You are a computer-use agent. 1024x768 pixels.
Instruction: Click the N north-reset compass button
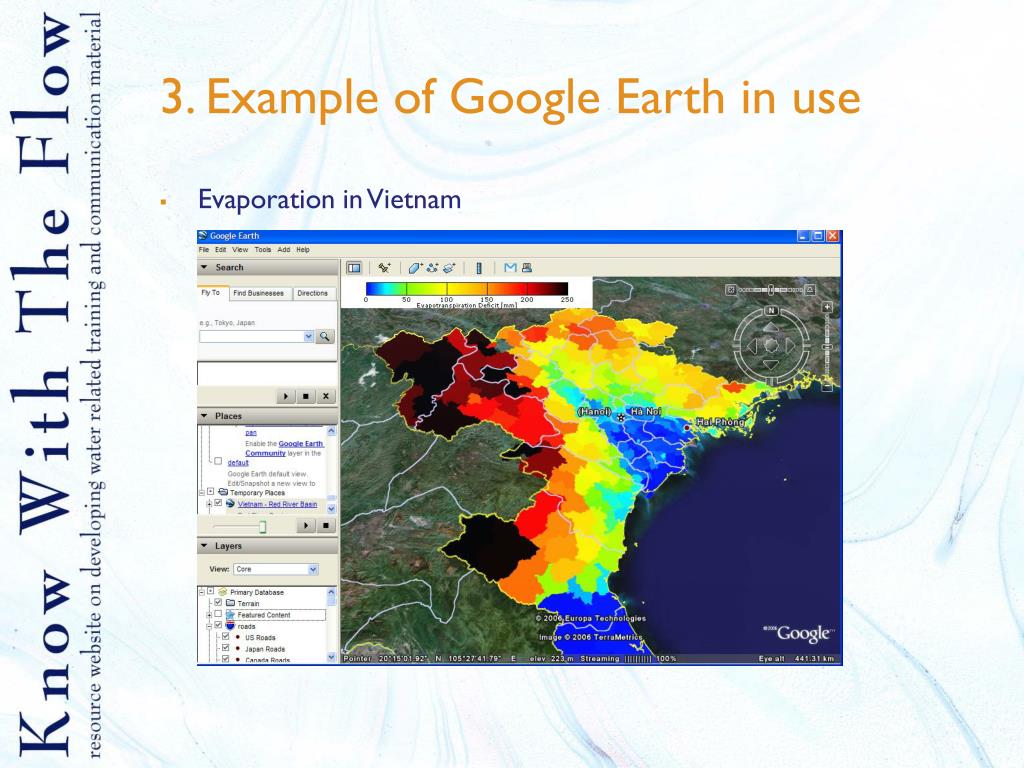point(771,311)
